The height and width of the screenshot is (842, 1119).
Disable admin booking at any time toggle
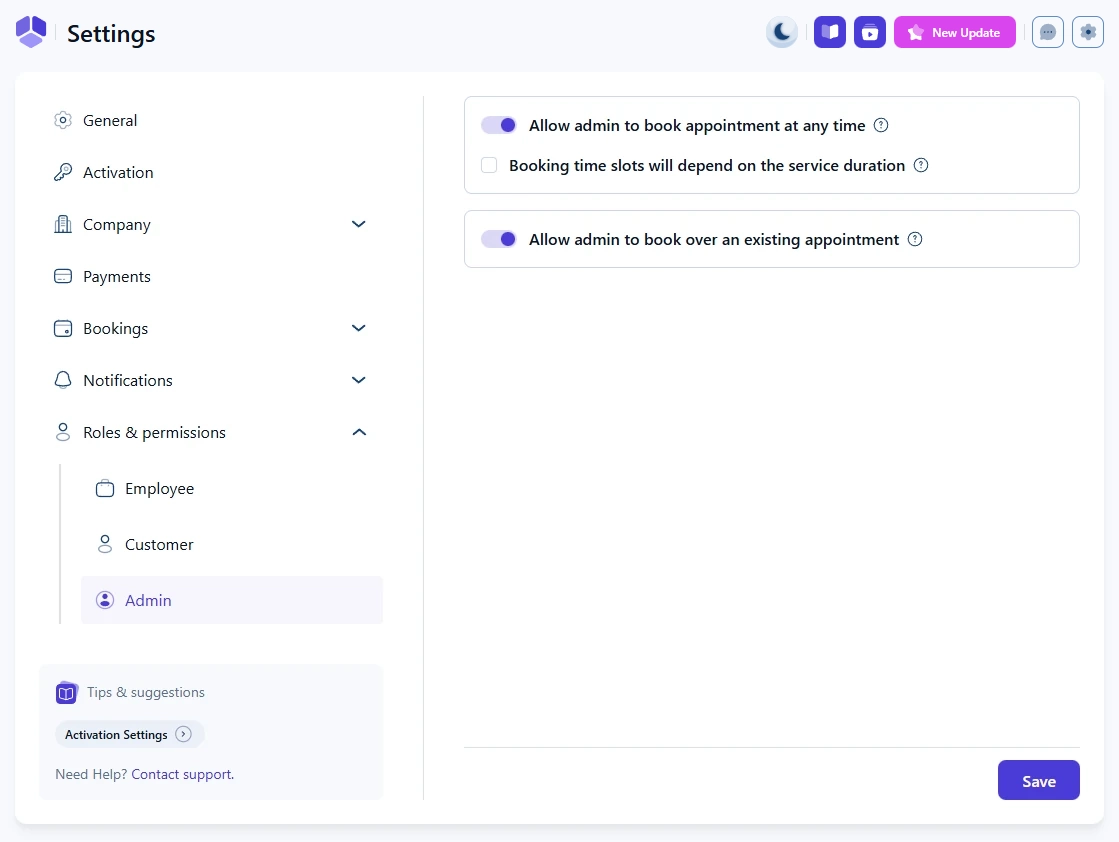click(499, 125)
